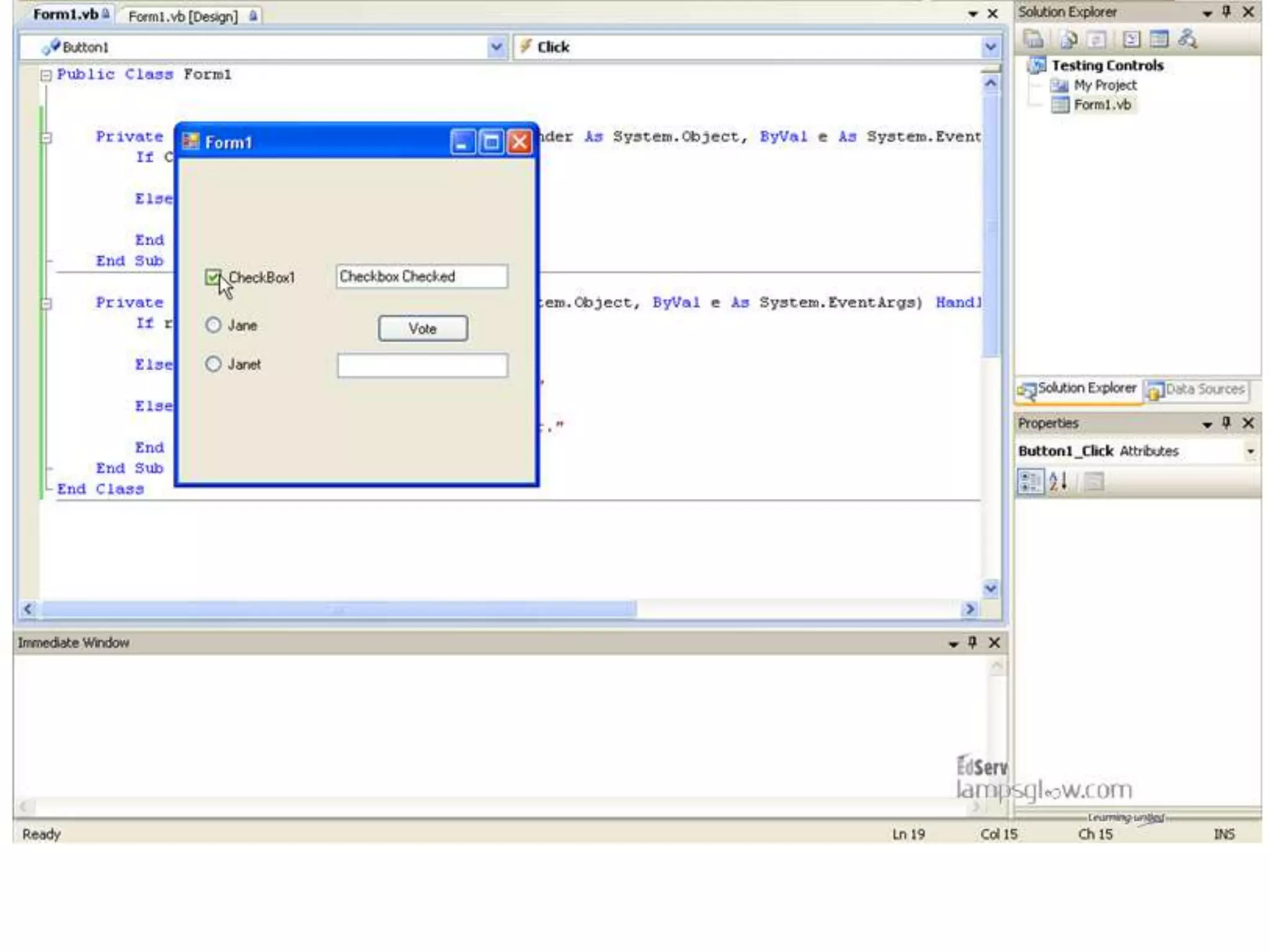Select Alphabetical sort icon in Properties panel
Image resolution: width=1270 pixels, height=952 pixels.
(x=1059, y=482)
